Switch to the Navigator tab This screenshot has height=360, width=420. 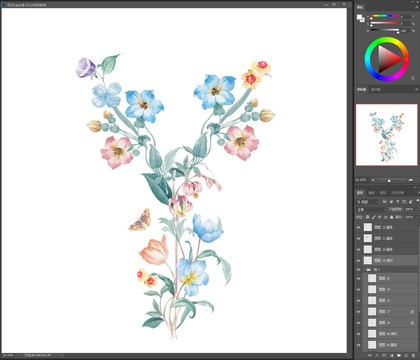[362, 89]
